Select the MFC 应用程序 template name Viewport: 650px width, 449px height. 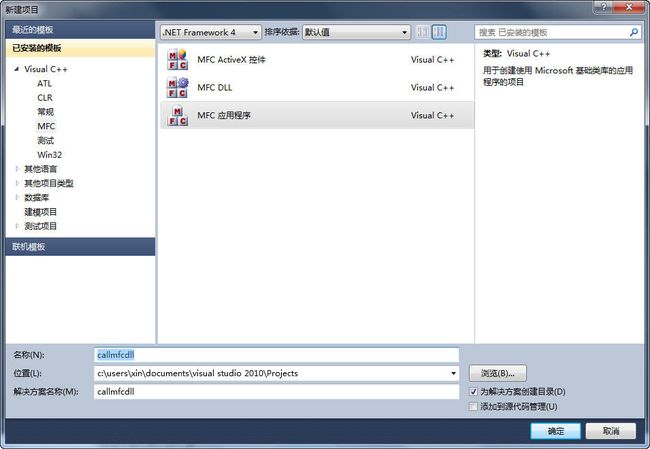(224, 115)
